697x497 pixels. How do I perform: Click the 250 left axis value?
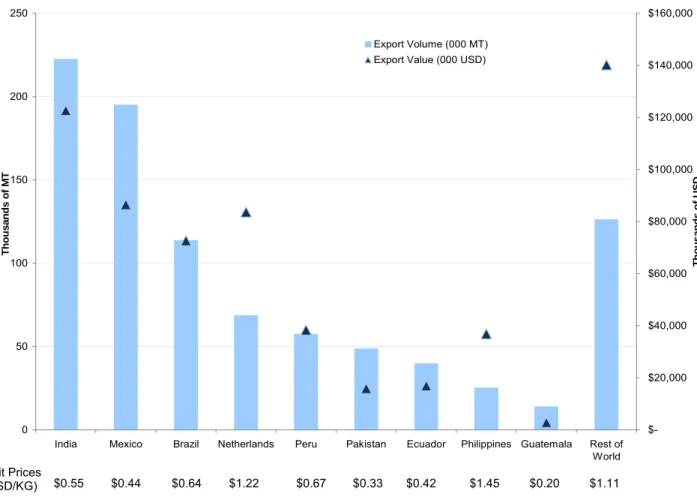(x=19, y=14)
